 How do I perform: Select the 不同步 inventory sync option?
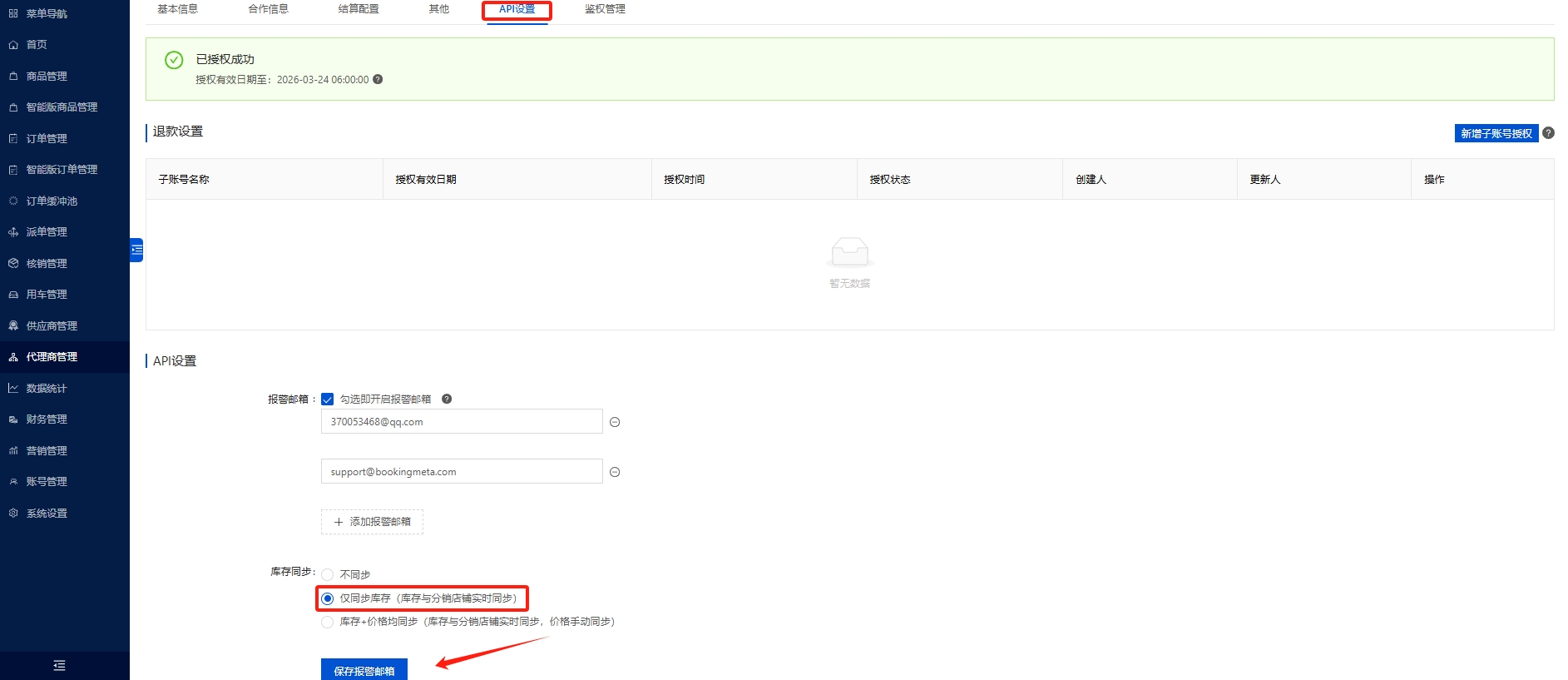pyautogui.click(x=328, y=574)
